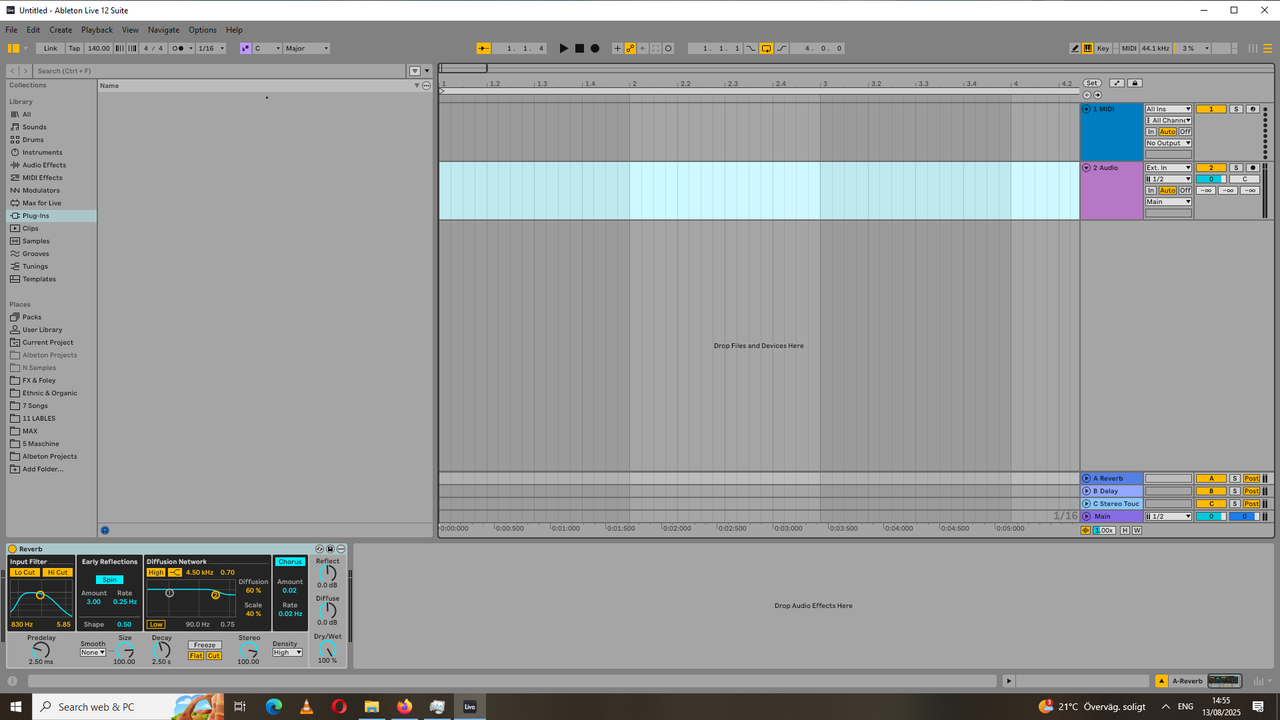This screenshot has width=1280, height=720.
Task: Open the Create menu
Action: 60,30
